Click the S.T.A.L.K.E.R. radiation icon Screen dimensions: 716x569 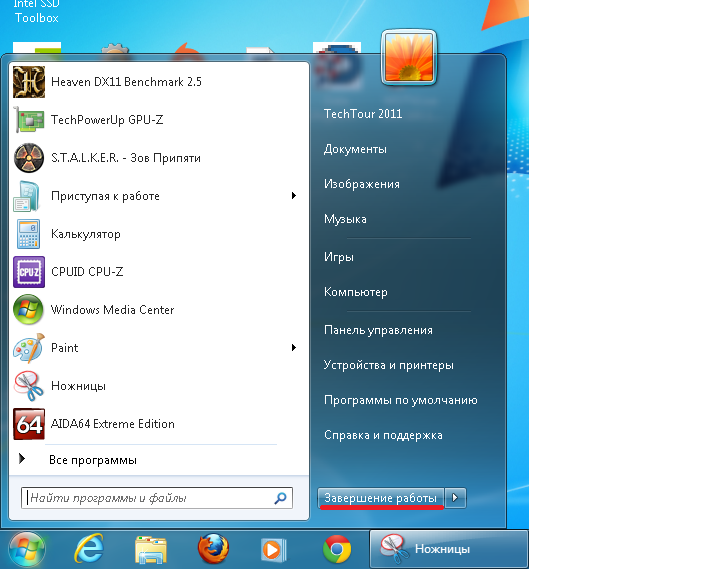[x=29, y=158]
